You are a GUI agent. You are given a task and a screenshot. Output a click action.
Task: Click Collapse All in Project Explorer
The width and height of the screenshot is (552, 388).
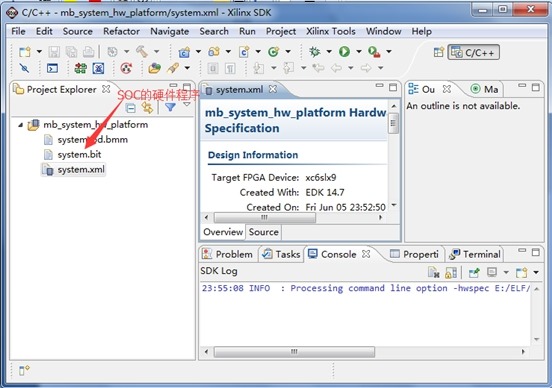pyautogui.click(x=131, y=108)
